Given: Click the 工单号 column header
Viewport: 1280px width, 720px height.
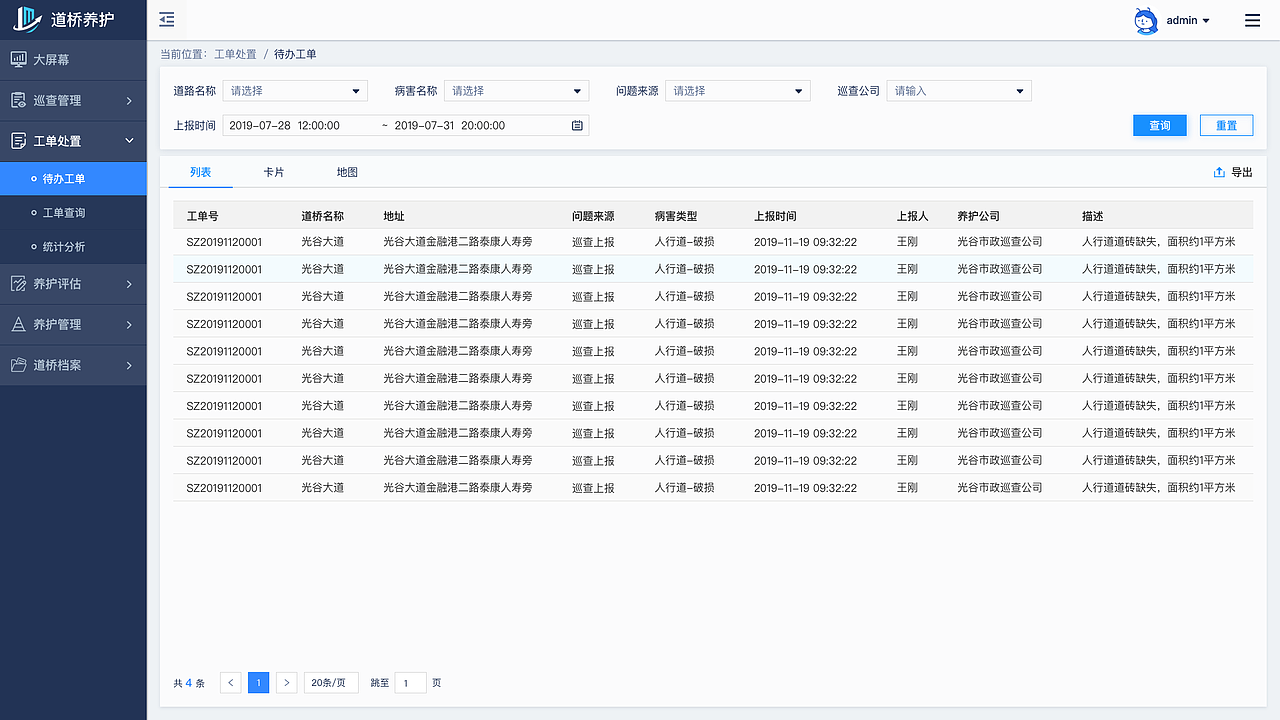Looking at the screenshot, I should pos(203,216).
